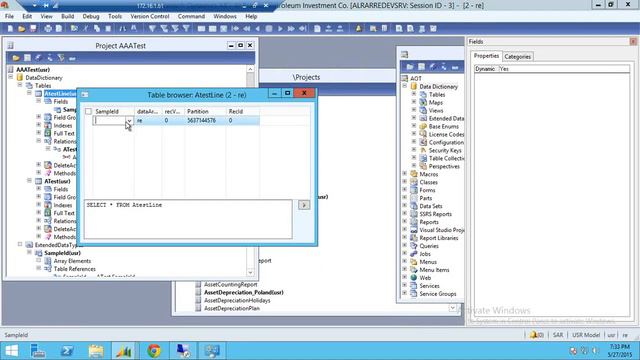This screenshot has width=640, height=360.
Task: Collapse Data Dictionary node in AOT
Action: coord(405,86)
